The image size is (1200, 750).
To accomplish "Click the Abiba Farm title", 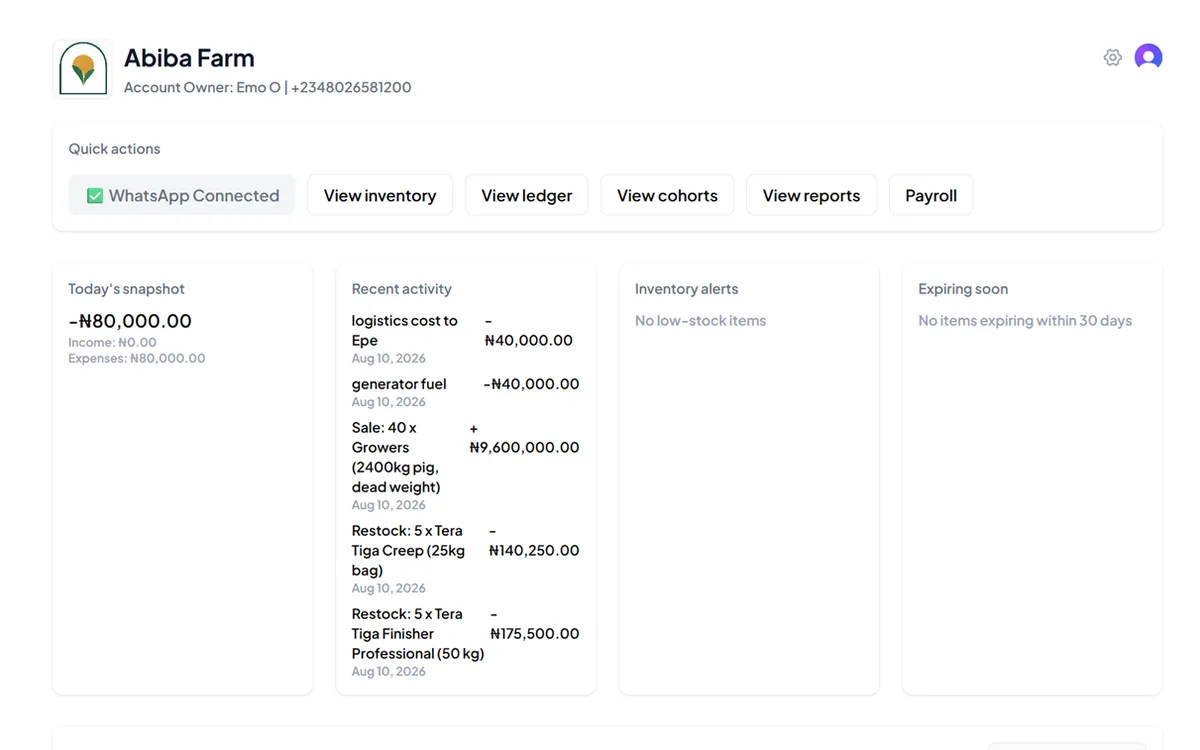I will pos(189,58).
